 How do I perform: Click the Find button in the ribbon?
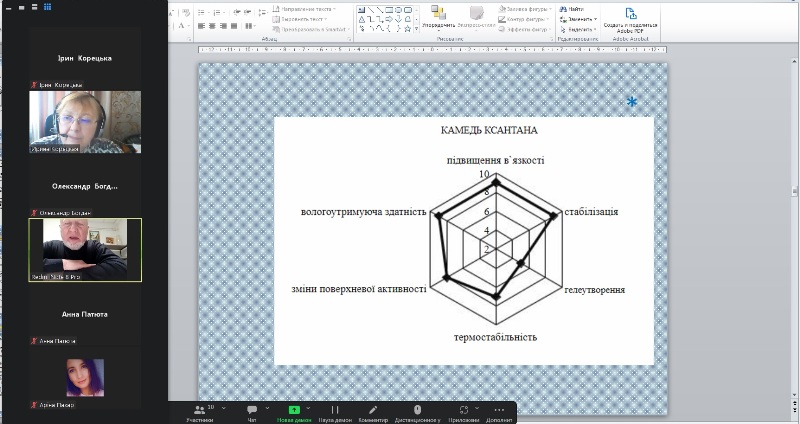point(574,9)
